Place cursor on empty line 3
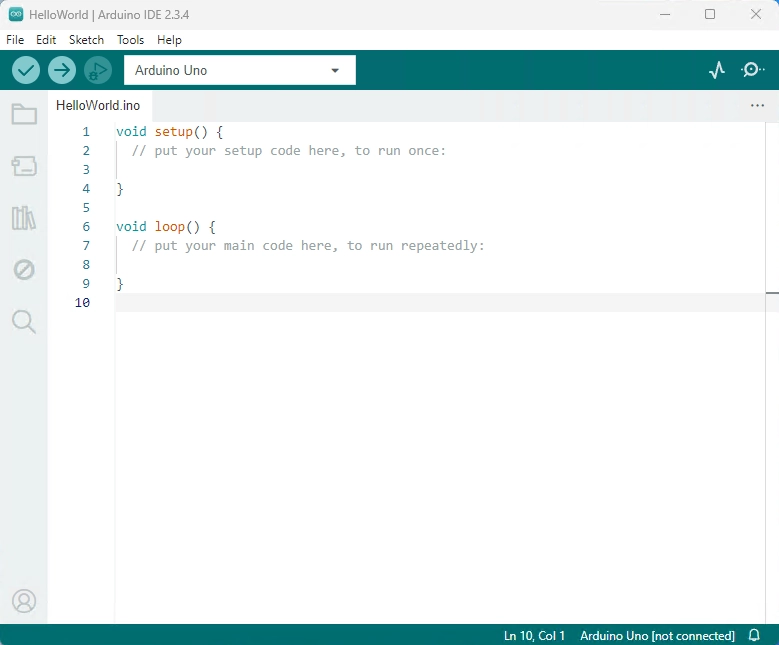779x645 pixels. (x=440, y=169)
